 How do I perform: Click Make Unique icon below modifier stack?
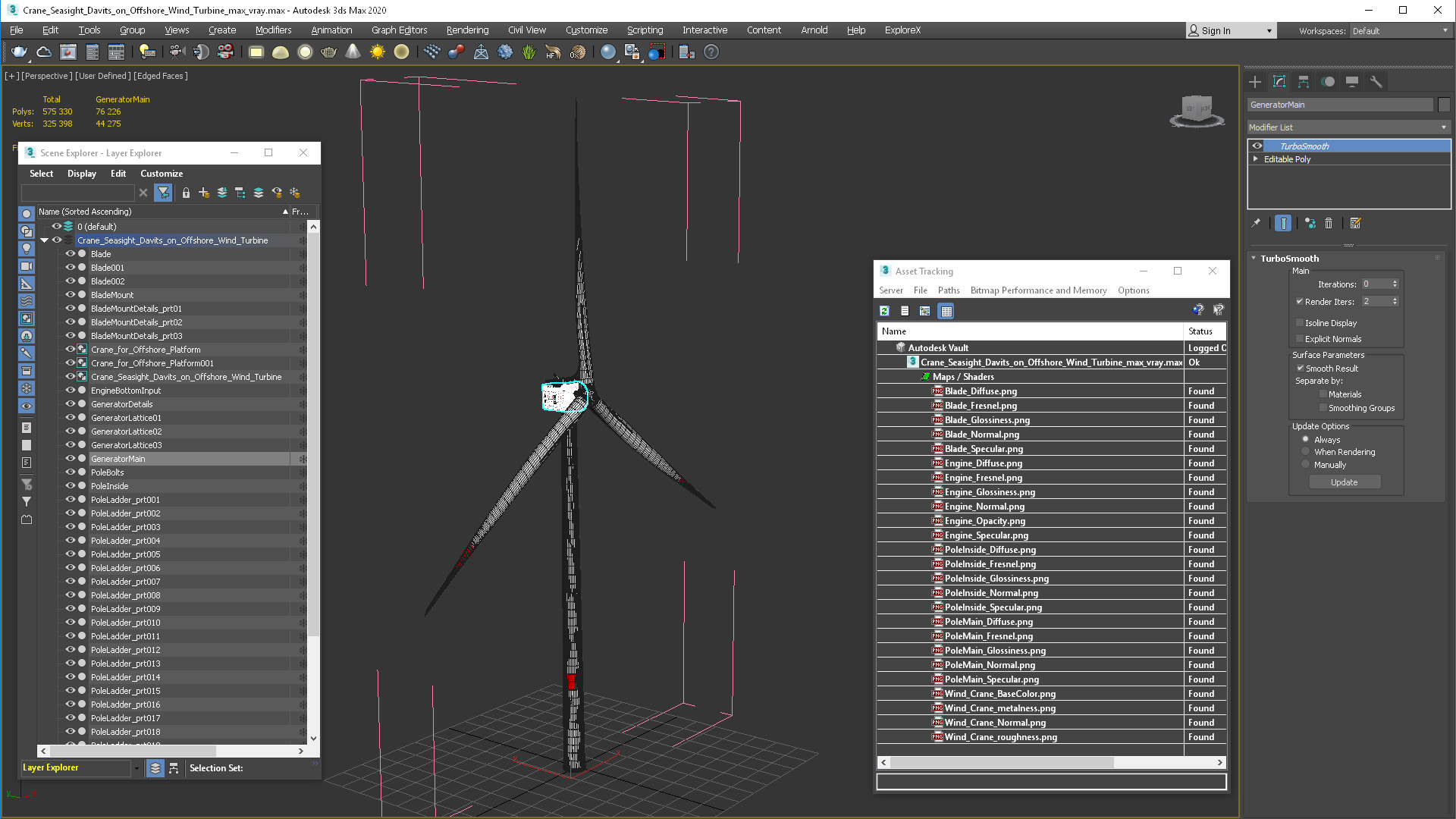coord(1310,223)
